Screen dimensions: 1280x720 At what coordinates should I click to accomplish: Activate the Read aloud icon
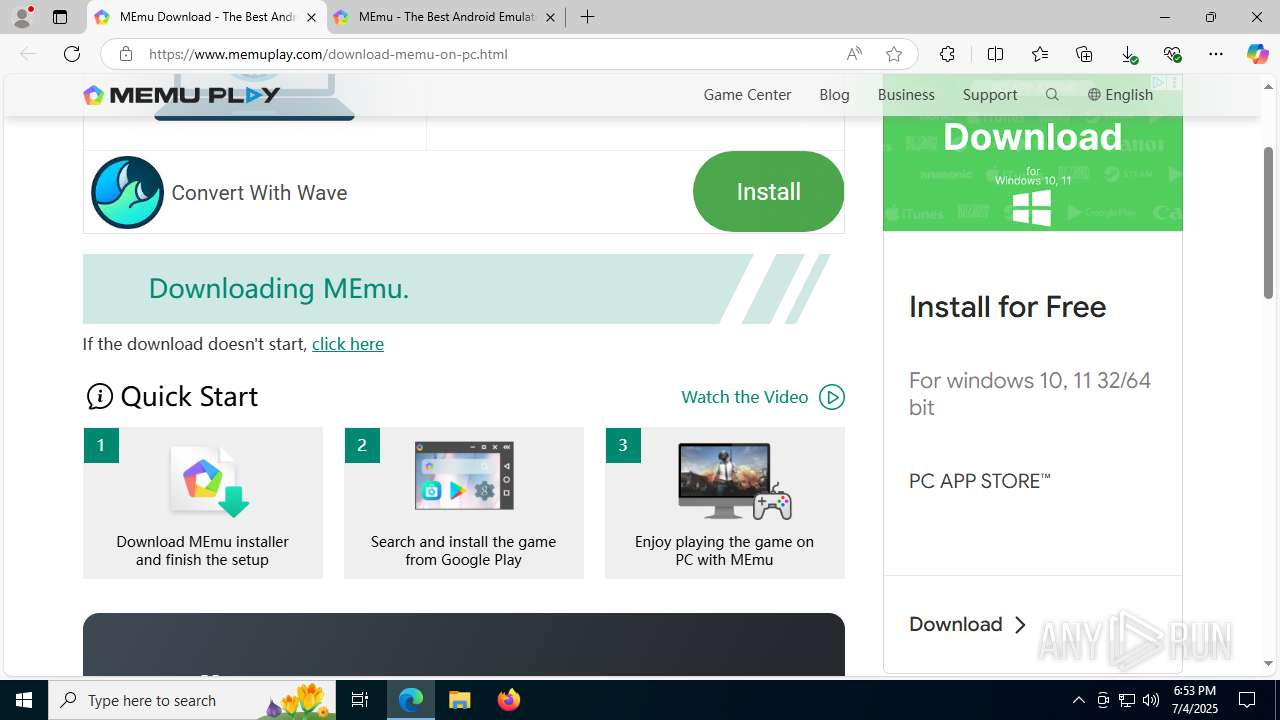(854, 54)
